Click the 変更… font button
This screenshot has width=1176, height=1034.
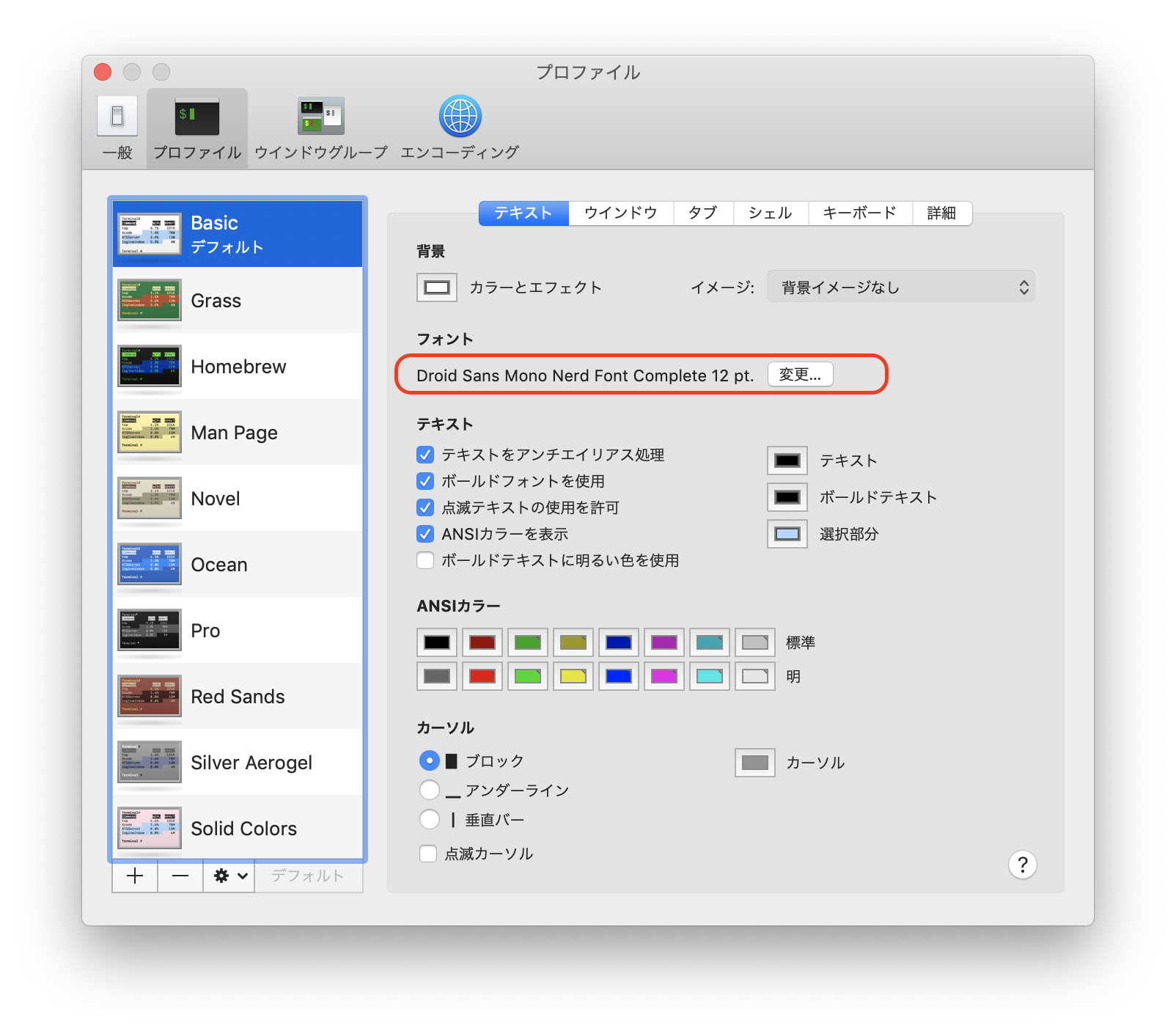tap(799, 374)
